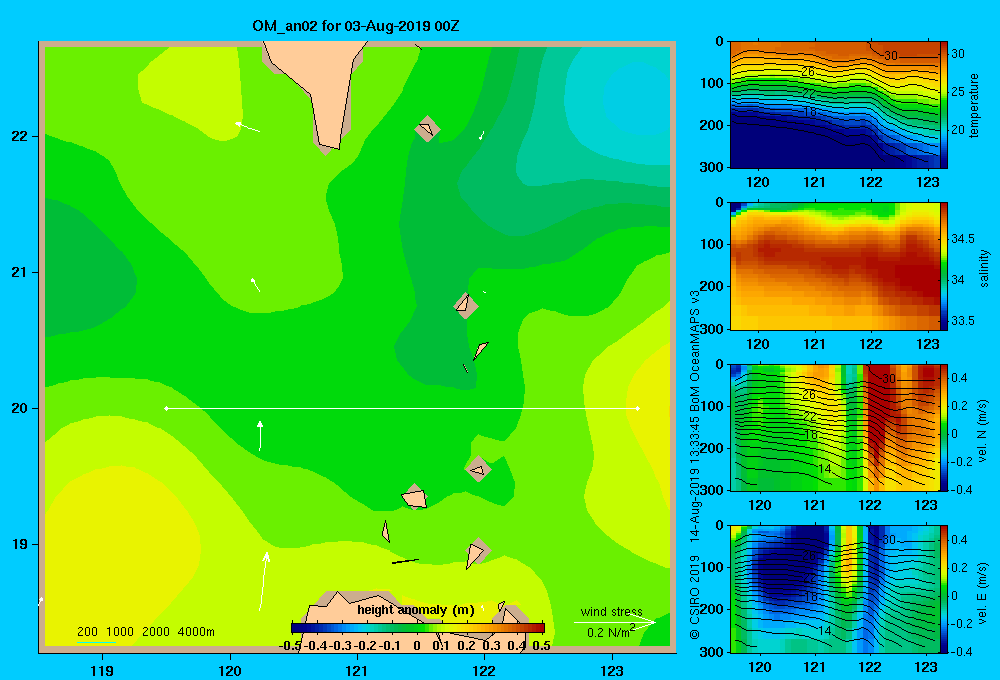The height and width of the screenshot is (680, 1000).
Task: Click the "200 1000 2000 4000m" depth legend
Action: click(x=145, y=632)
